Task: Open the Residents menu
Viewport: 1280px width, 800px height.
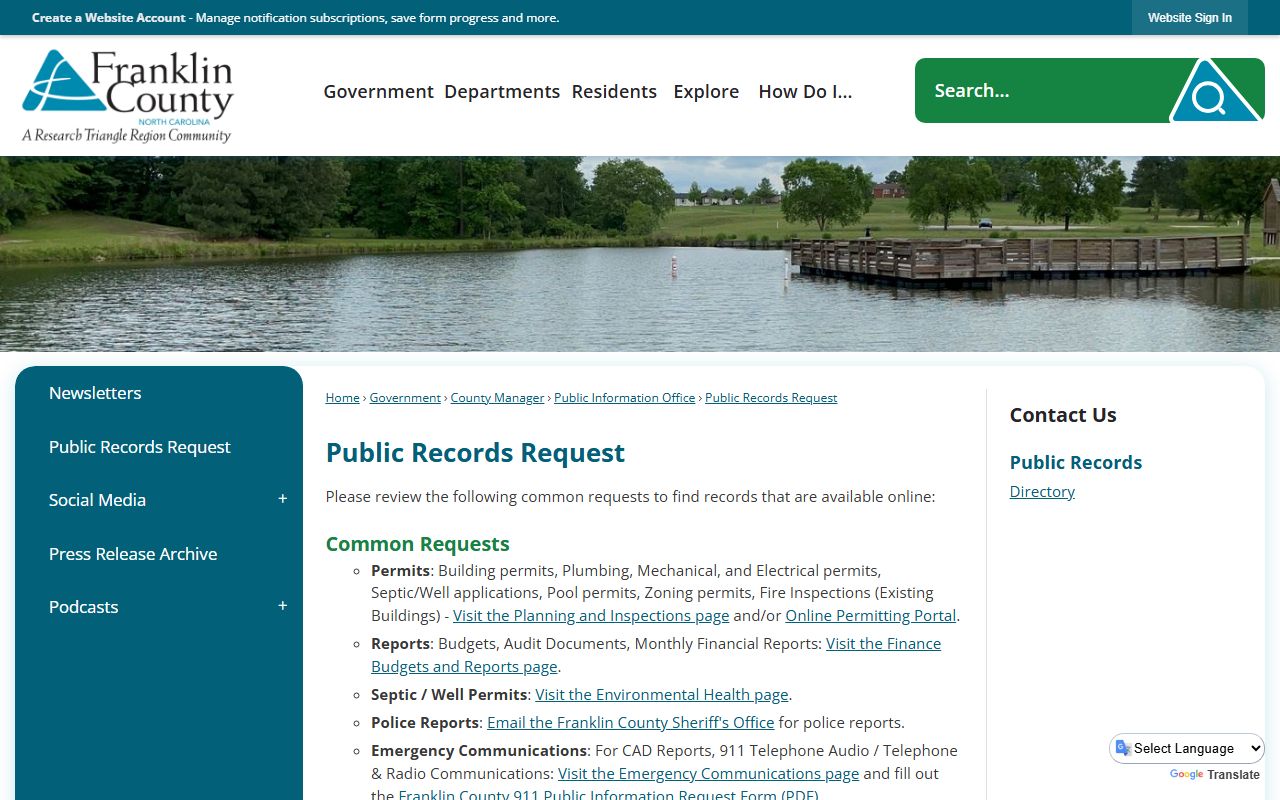Action: pos(614,91)
